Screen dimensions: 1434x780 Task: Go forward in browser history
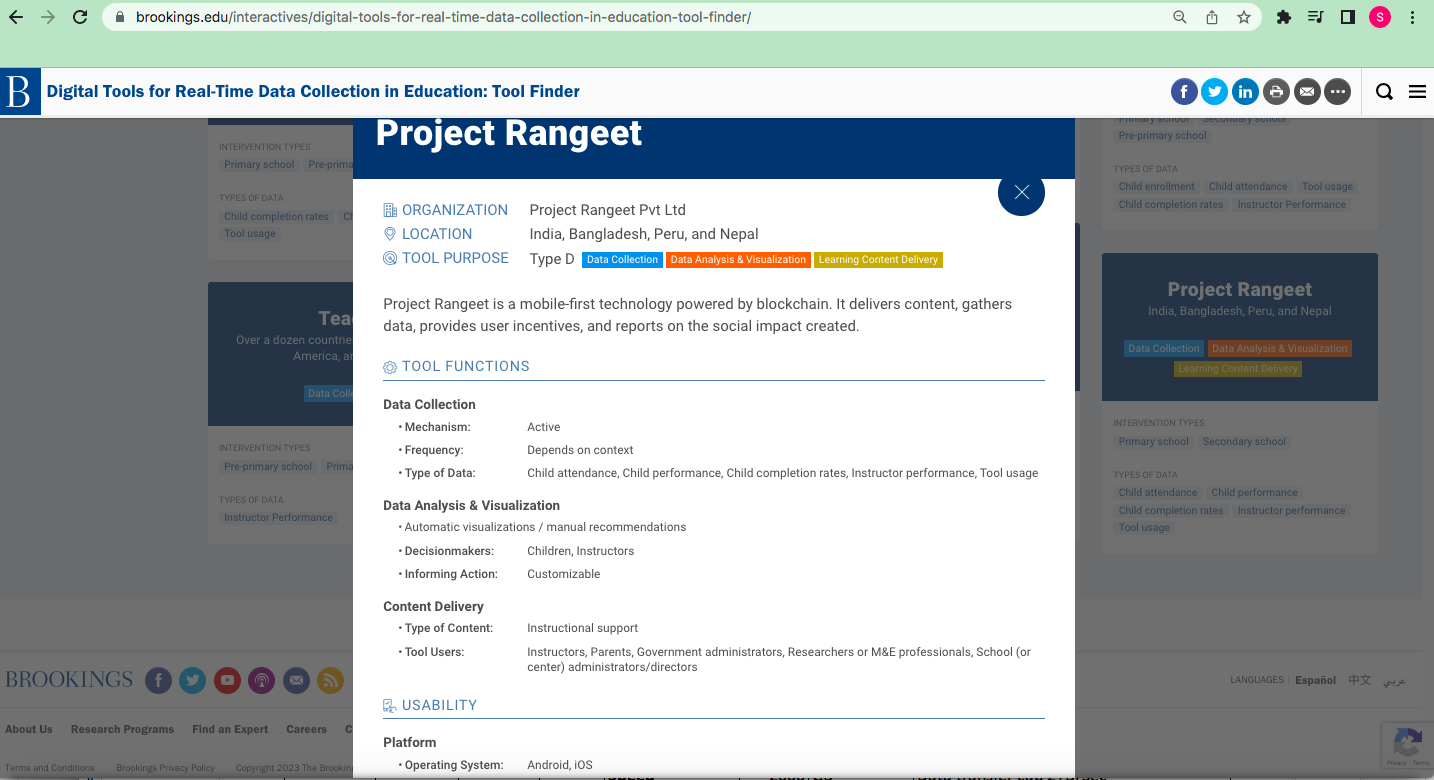pyautogui.click(x=48, y=17)
